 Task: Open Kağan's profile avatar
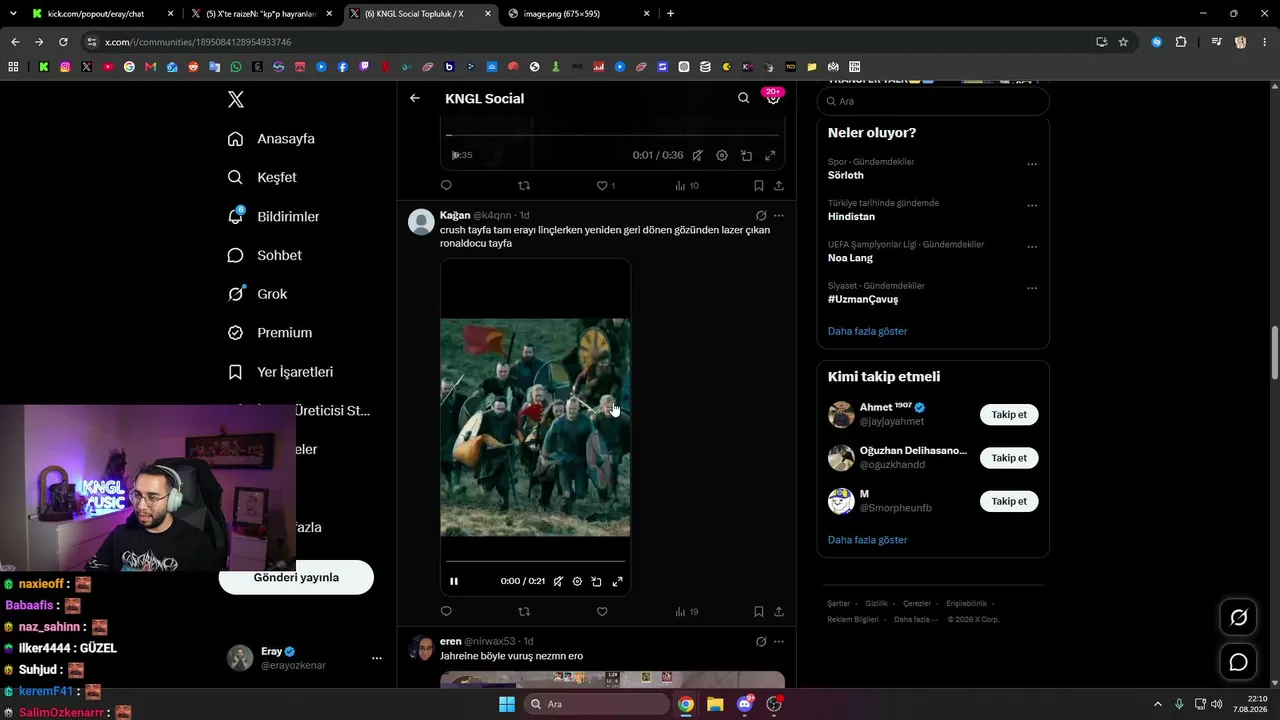point(421,222)
